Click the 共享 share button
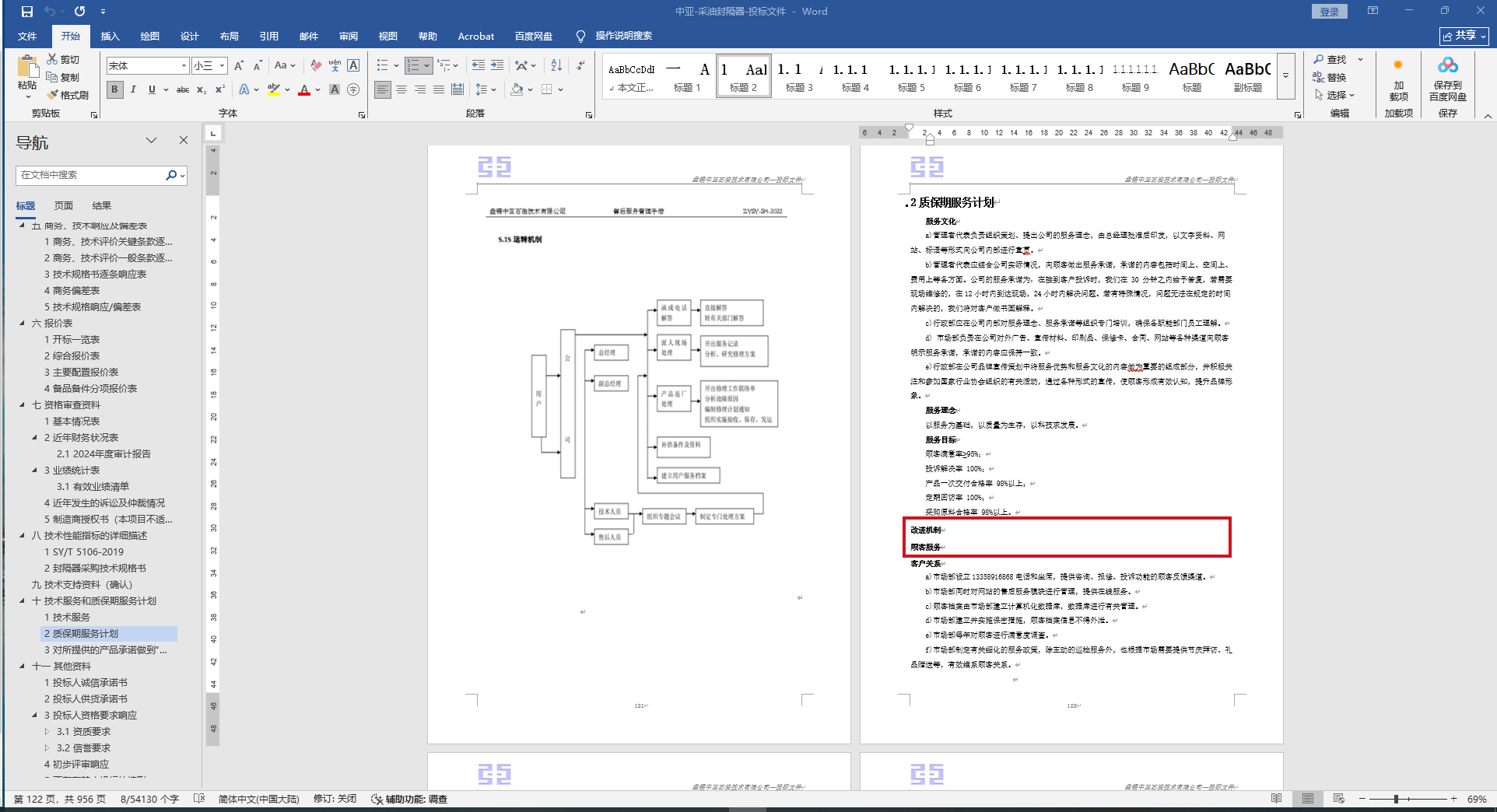Screen dimensions: 1497x812 pyautogui.click(x=1464, y=36)
